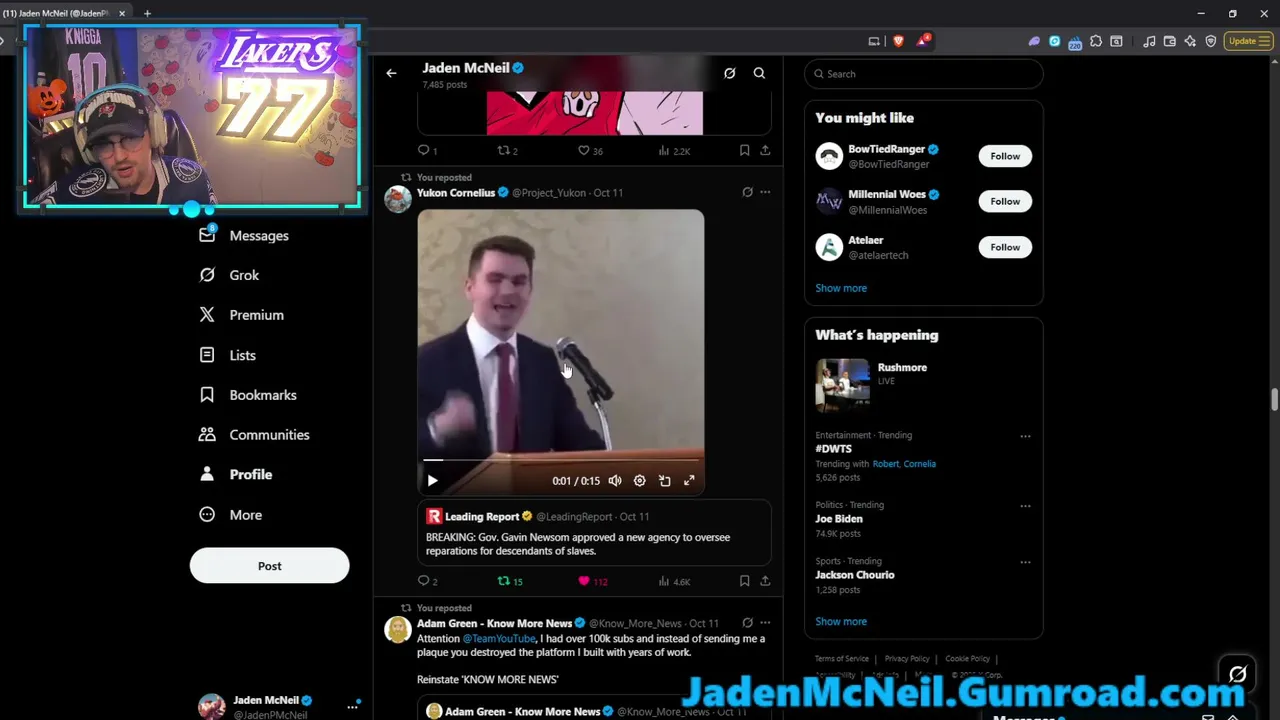Viewport: 1280px width, 720px height.
Task: Open floating Grok button at bottom right
Action: pyautogui.click(x=1237, y=675)
